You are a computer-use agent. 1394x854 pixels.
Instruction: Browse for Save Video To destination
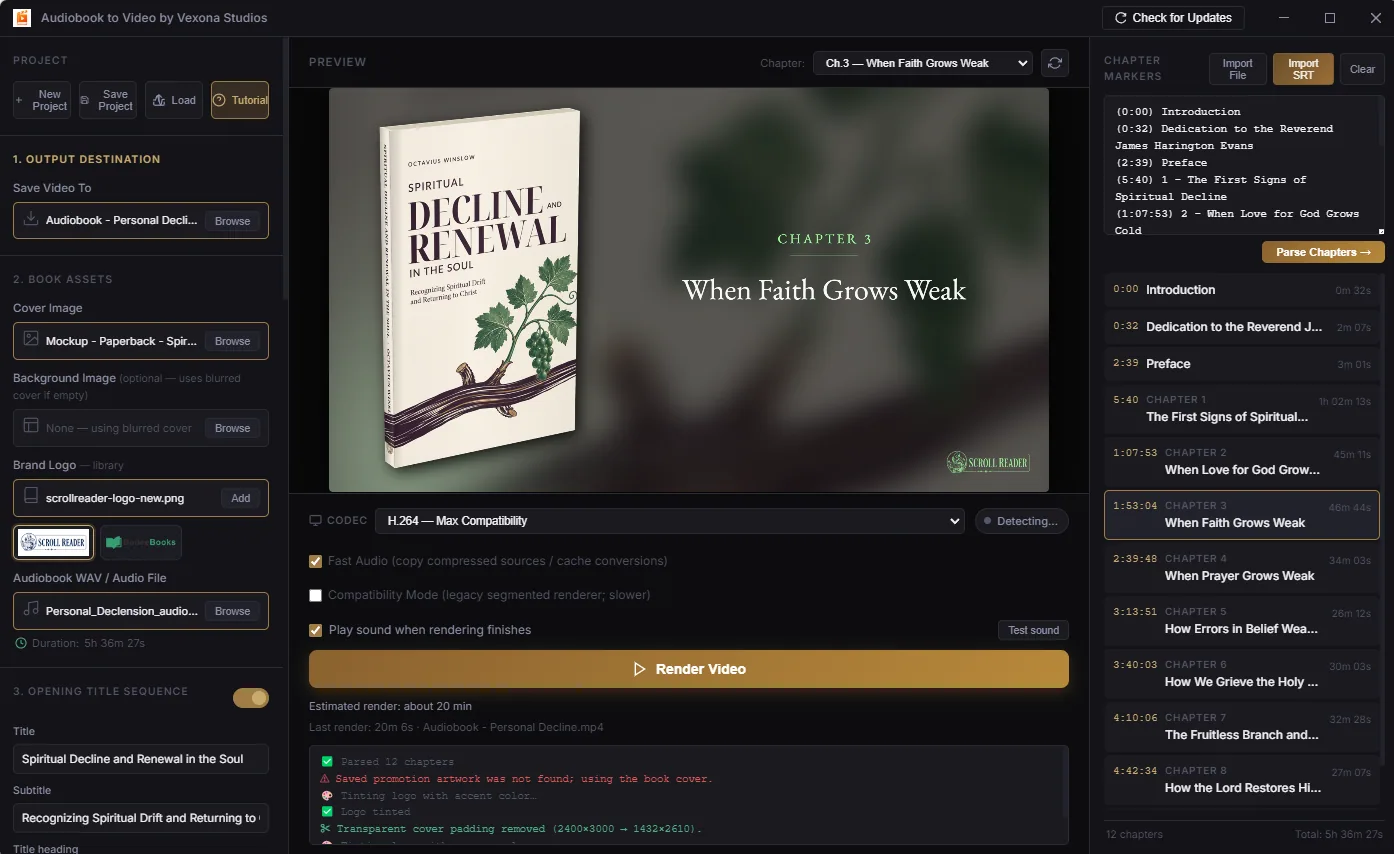[x=232, y=221]
